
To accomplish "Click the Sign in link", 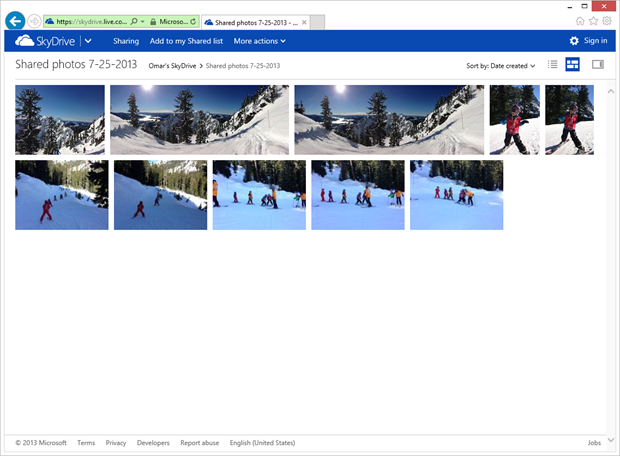I will (x=595, y=41).
